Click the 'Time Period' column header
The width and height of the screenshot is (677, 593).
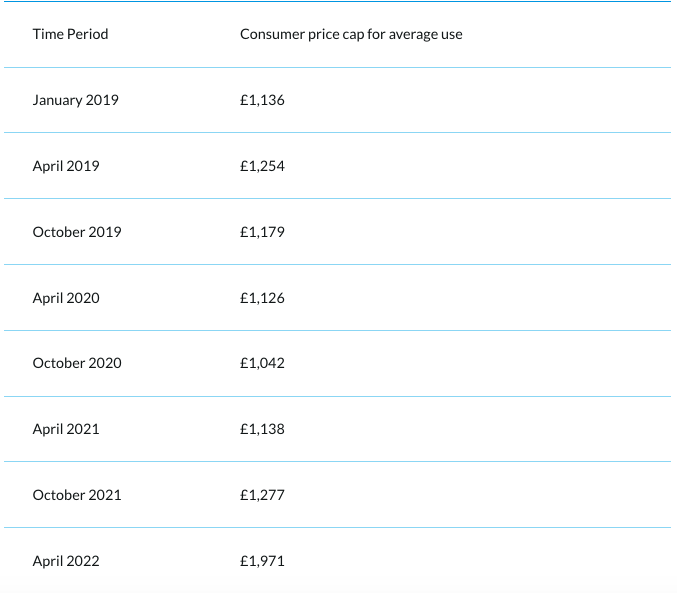coord(70,34)
